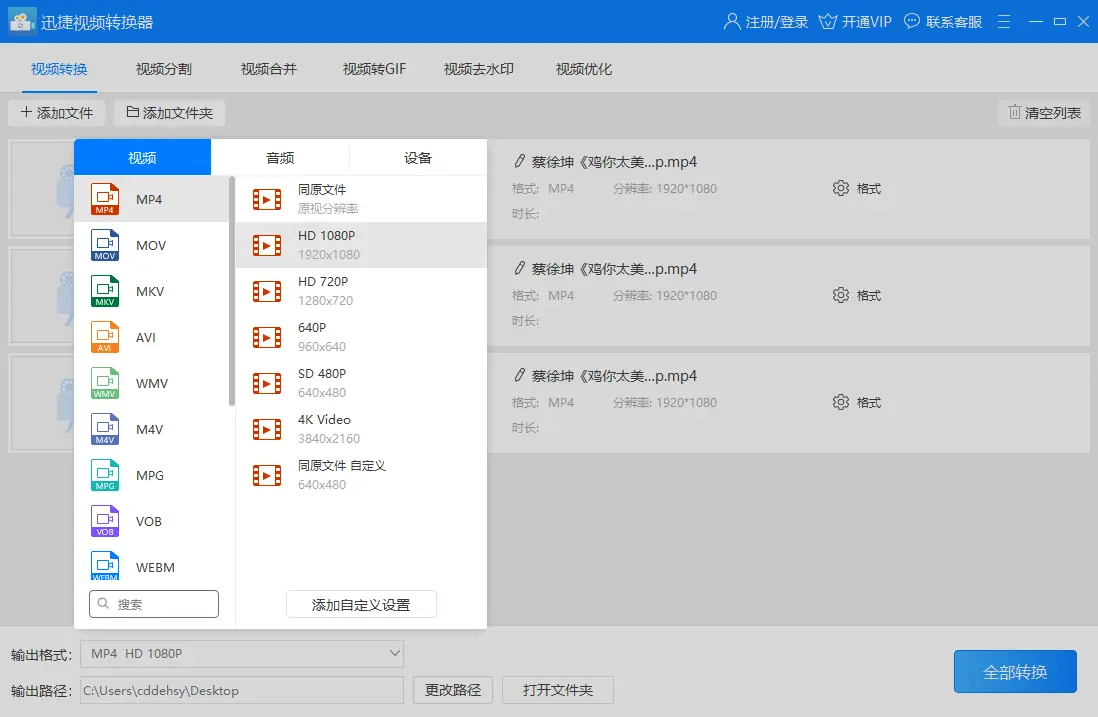The width and height of the screenshot is (1098, 717).
Task: Click the film icon for 4K Video
Action: pyautogui.click(x=267, y=429)
